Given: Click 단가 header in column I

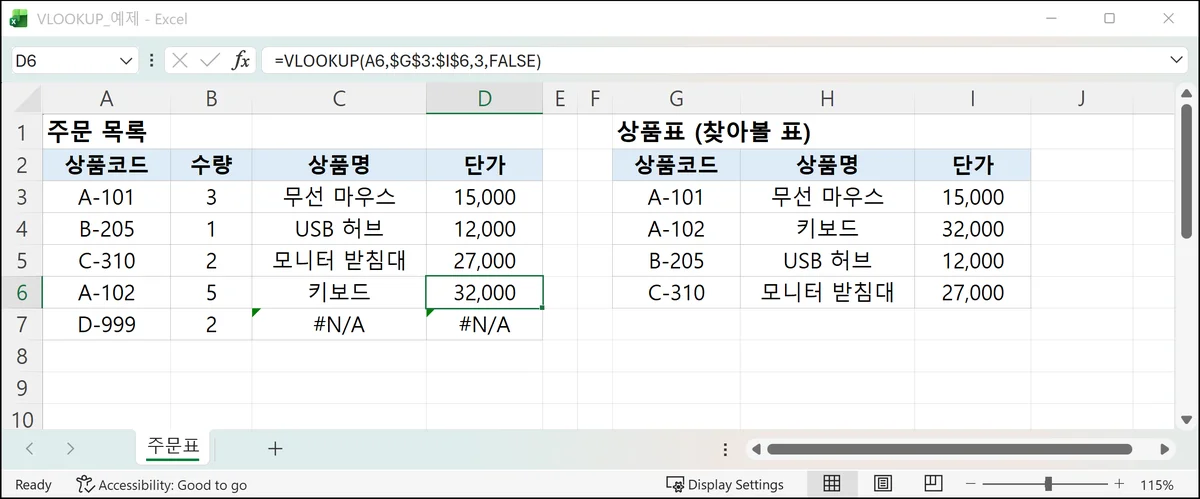Looking at the screenshot, I should 973,165.
